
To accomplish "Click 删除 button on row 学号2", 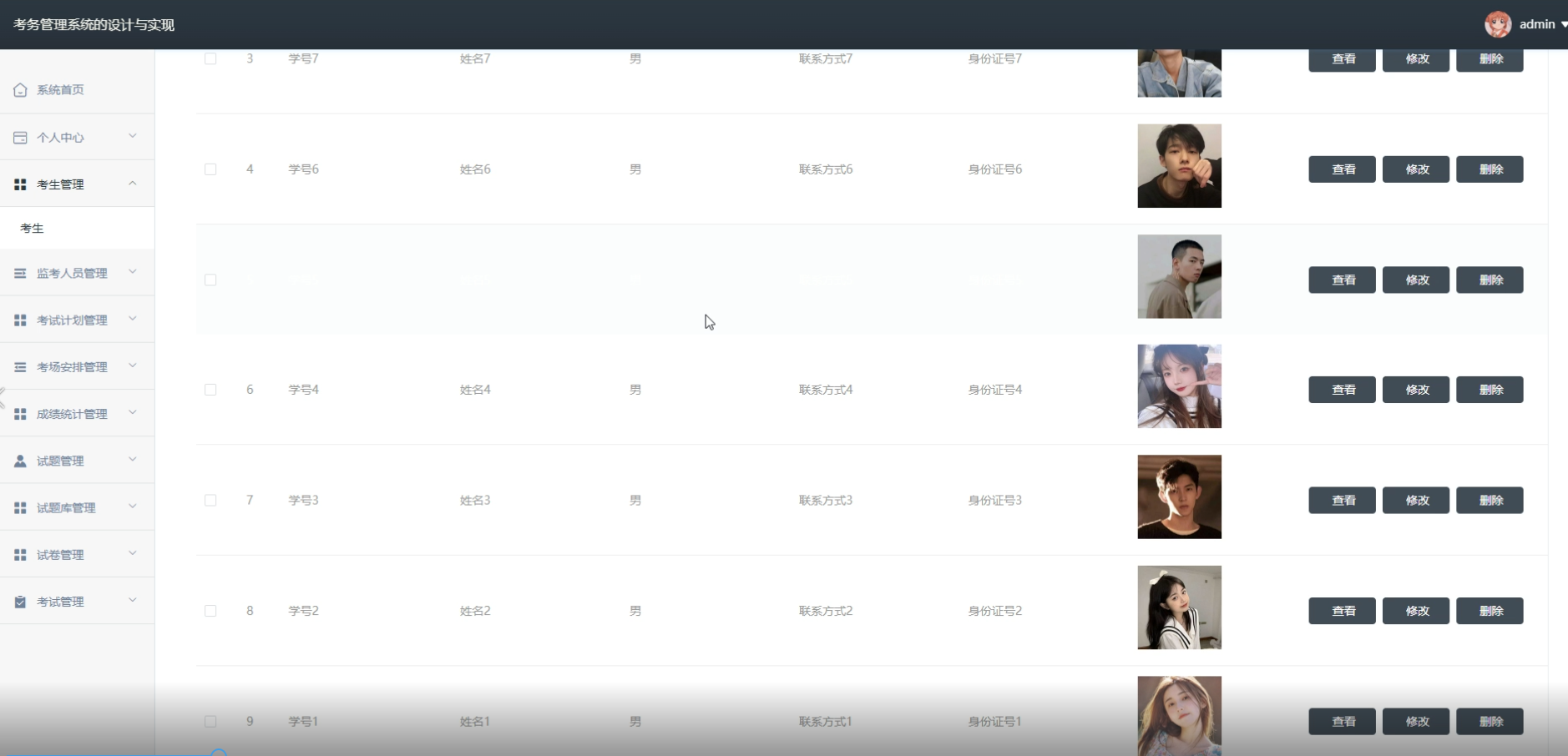I will pos(1490,610).
